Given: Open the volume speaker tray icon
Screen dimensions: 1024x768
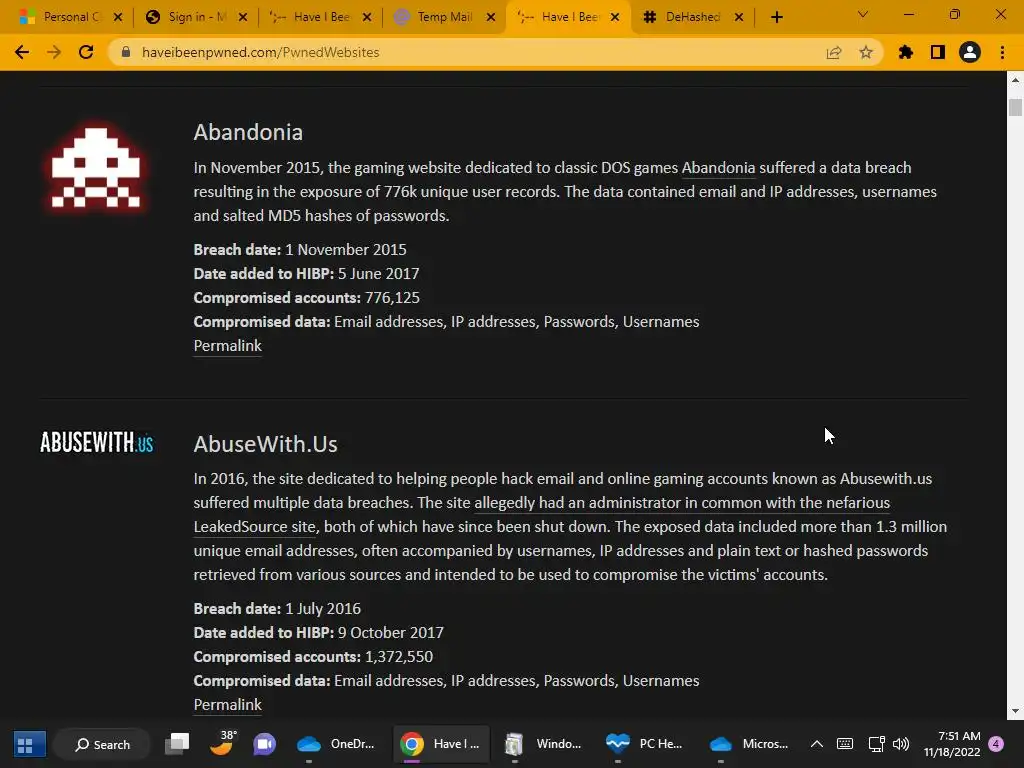Looking at the screenshot, I should (901, 744).
